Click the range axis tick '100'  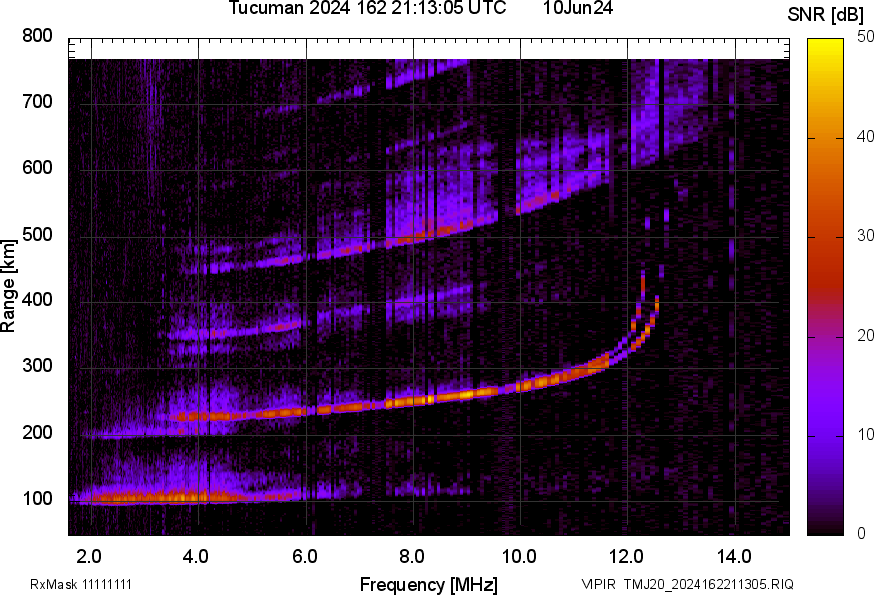37,499
